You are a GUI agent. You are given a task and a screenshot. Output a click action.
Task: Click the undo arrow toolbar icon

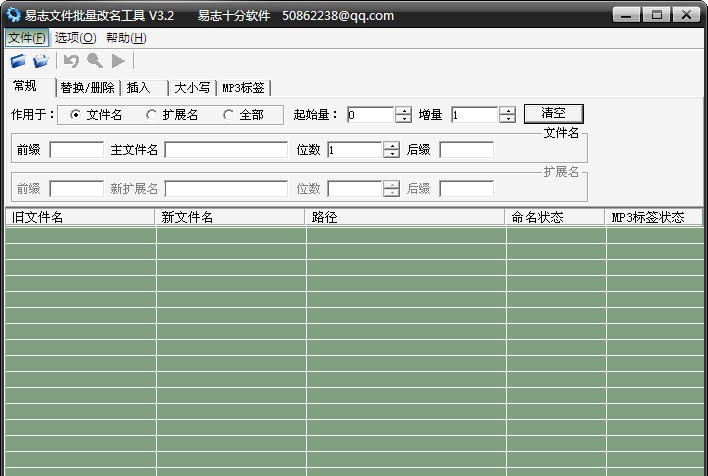[x=71, y=61]
